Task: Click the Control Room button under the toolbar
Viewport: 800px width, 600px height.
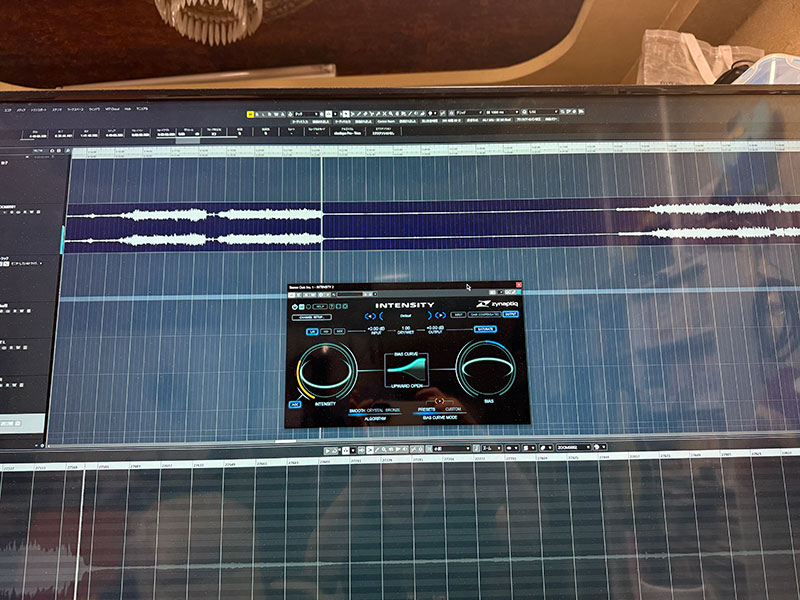Action: 387,121
